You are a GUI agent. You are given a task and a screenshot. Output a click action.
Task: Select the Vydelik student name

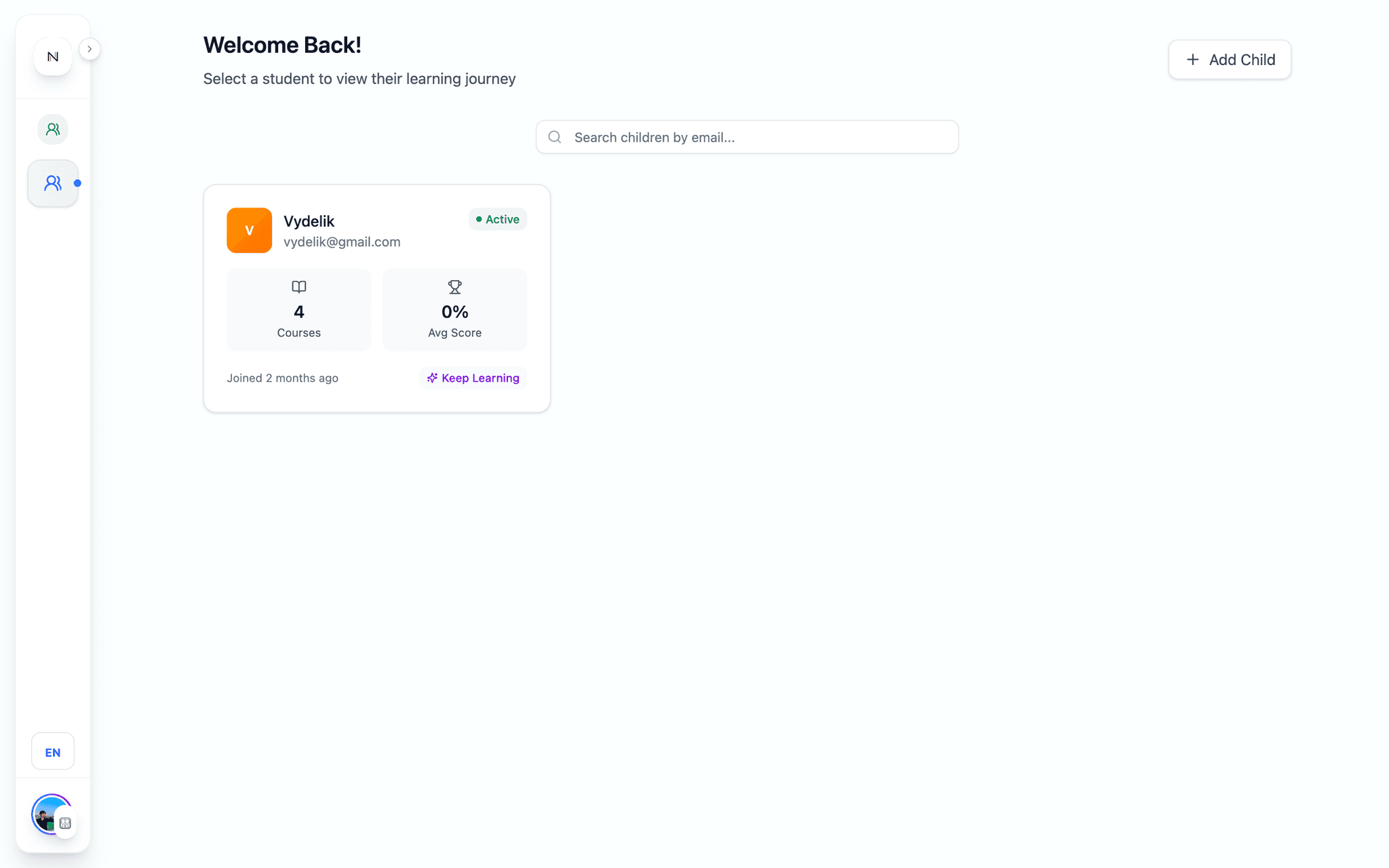pos(309,221)
